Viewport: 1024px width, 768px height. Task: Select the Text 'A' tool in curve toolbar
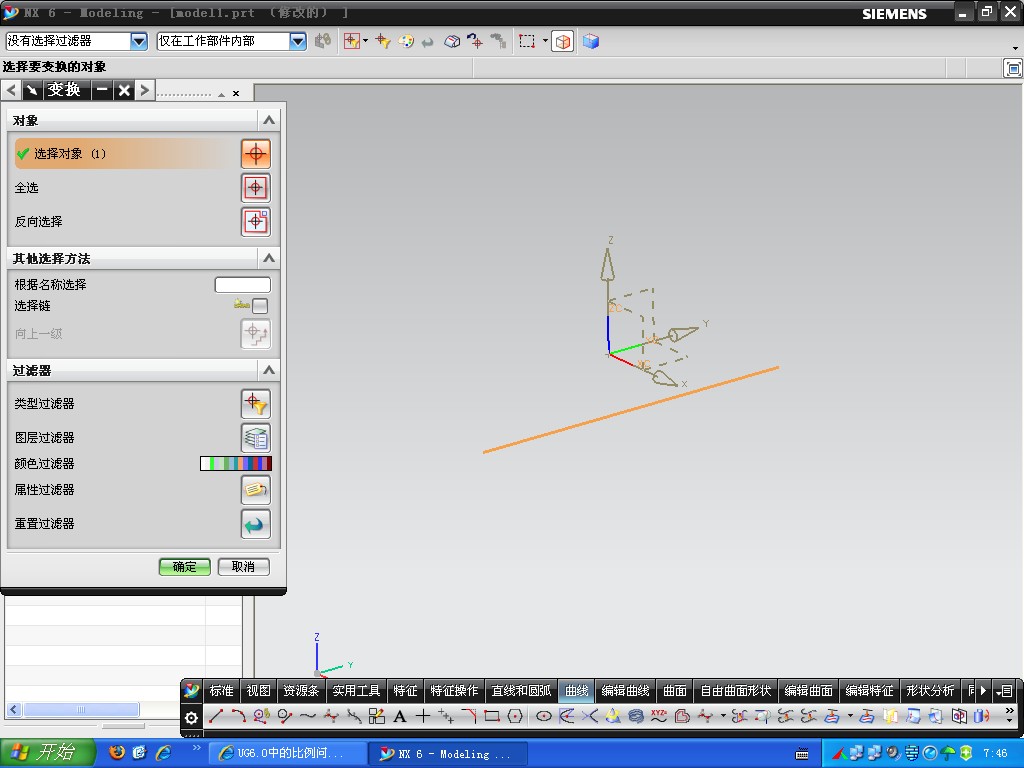click(x=400, y=716)
